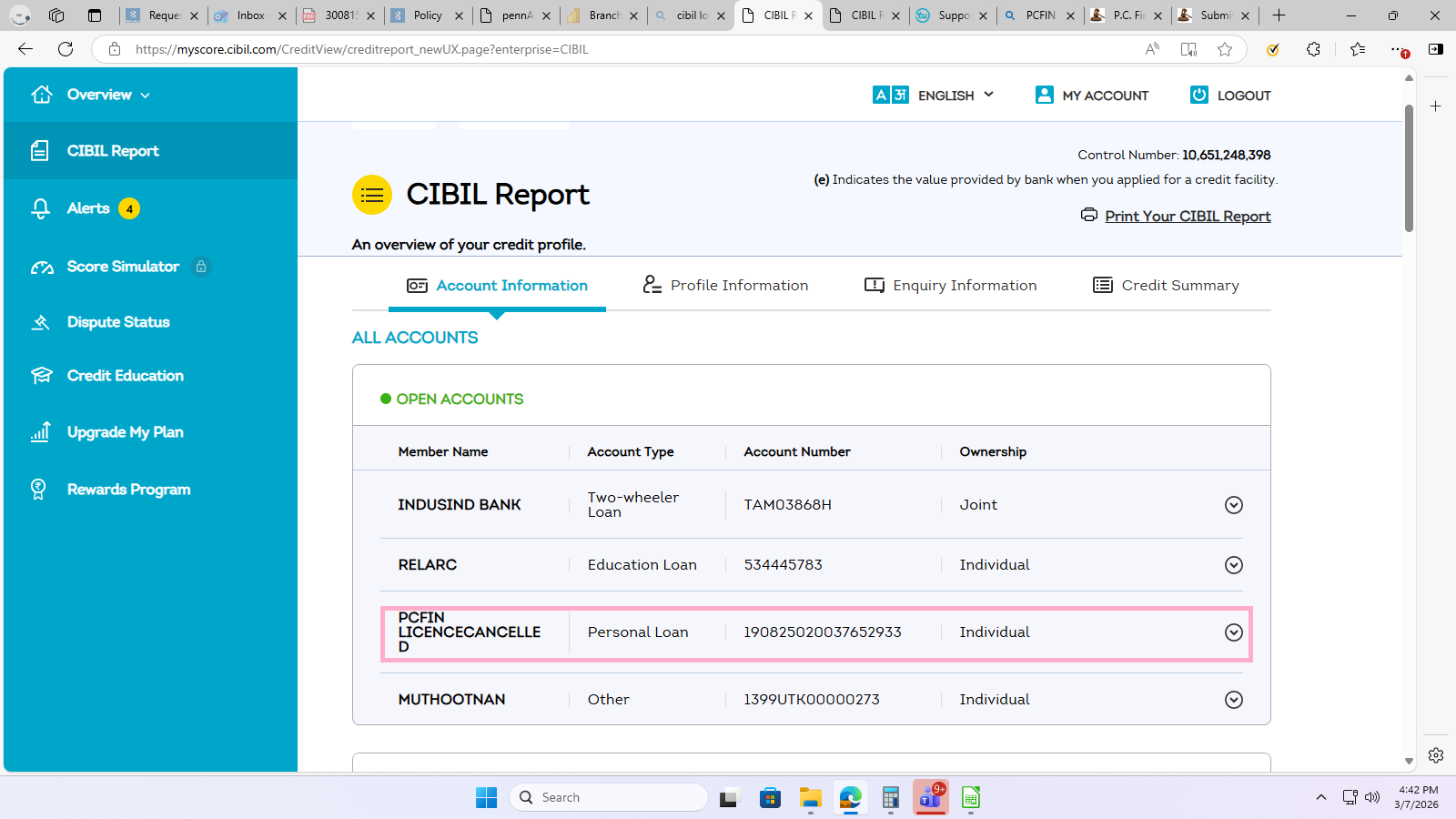This screenshot has width=1456, height=819.
Task: Click the Dispute Status gavel icon
Action: point(41,322)
